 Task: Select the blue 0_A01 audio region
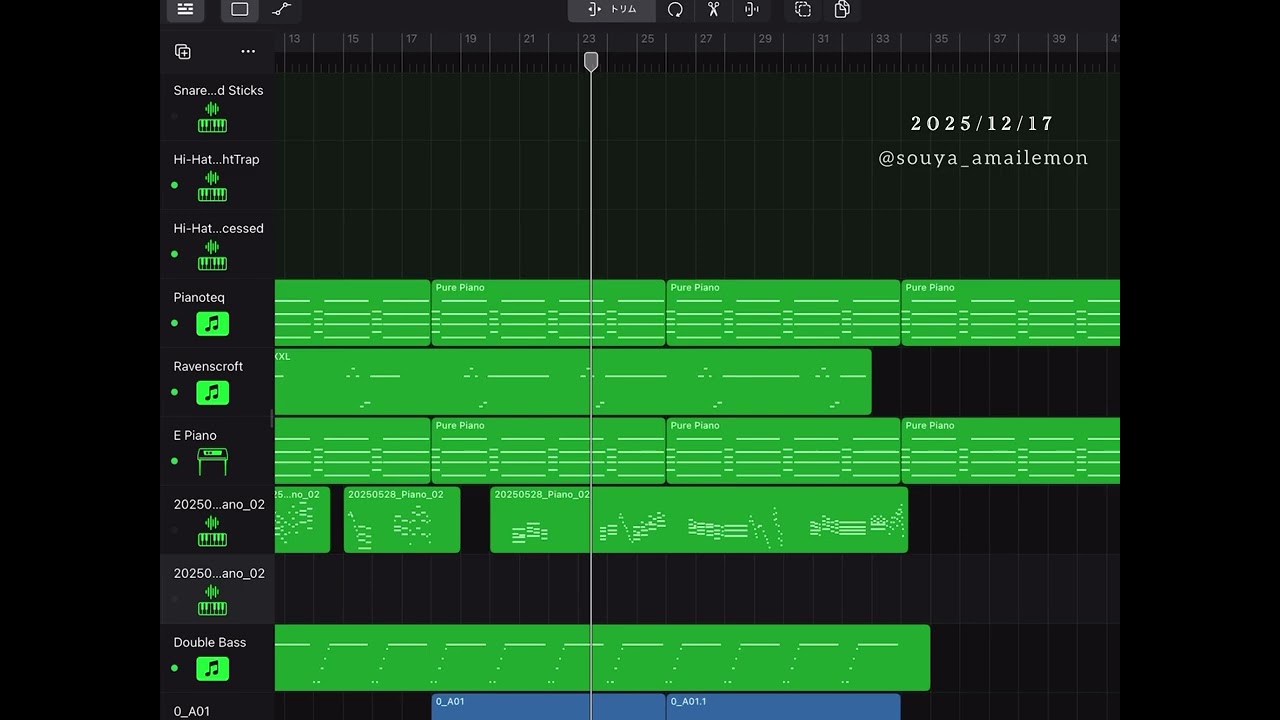coord(548,706)
